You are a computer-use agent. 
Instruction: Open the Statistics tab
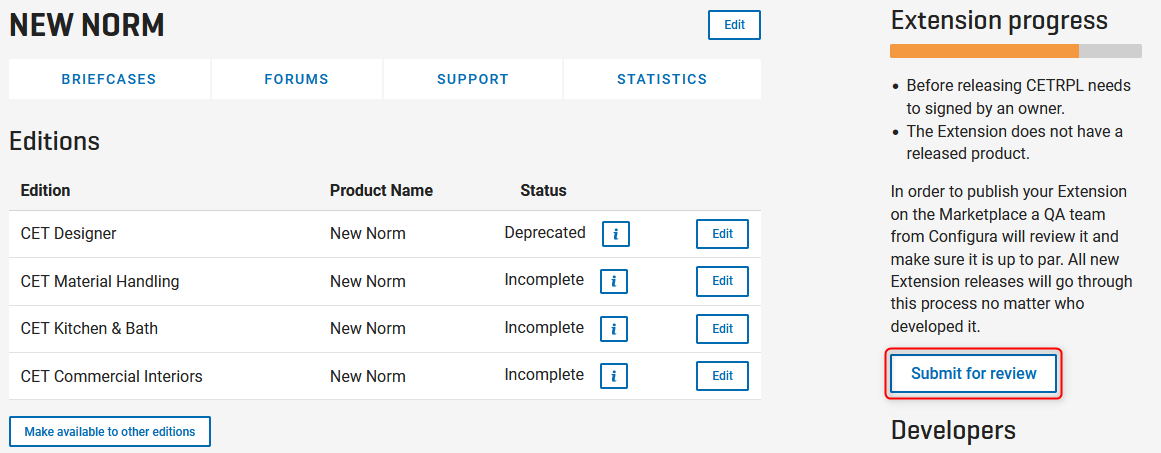(662, 79)
